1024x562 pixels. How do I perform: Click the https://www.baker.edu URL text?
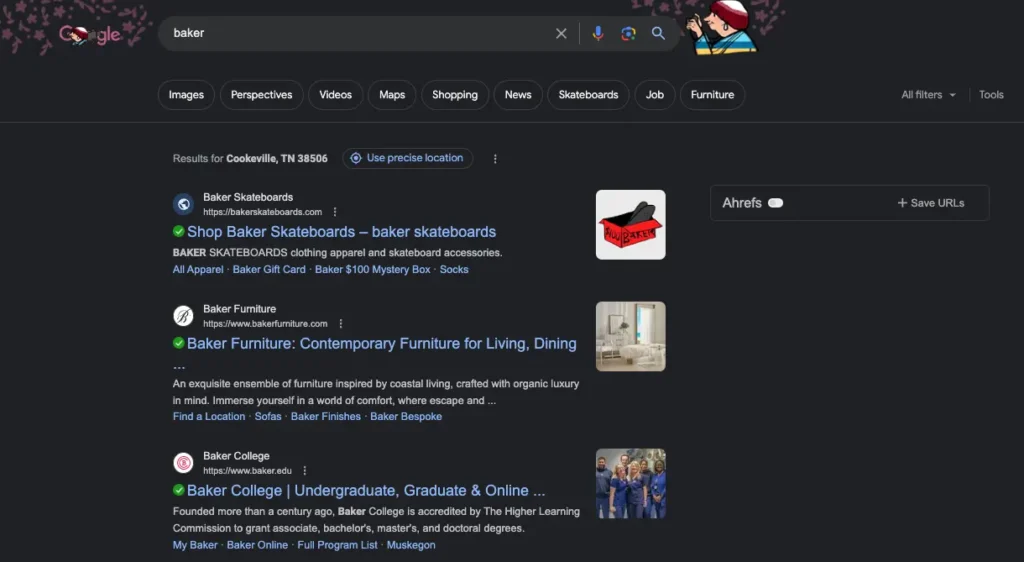coord(248,471)
